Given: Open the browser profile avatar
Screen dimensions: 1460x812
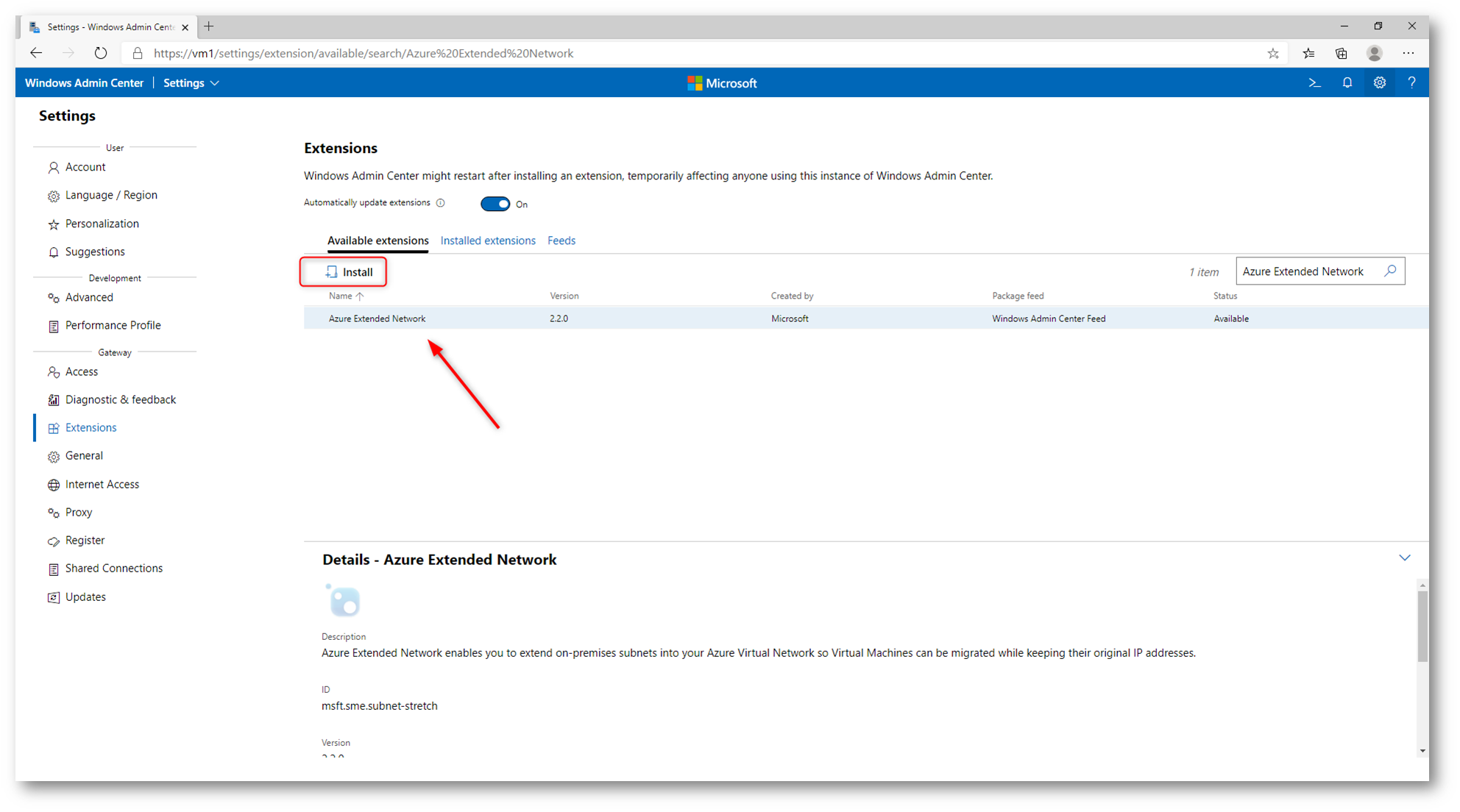Looking at the screenshot, I should pyautogui.click(x=1375, y=53).
